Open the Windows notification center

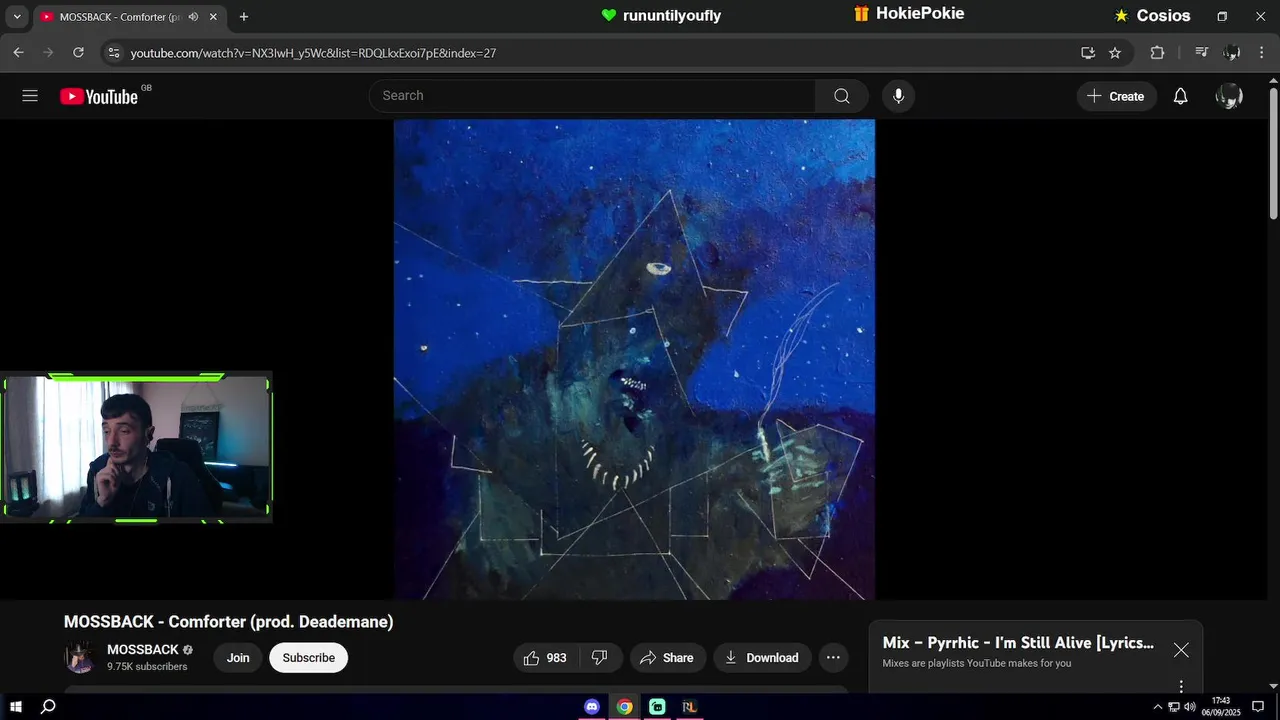pyautogui.click(x=1258, y=707)
